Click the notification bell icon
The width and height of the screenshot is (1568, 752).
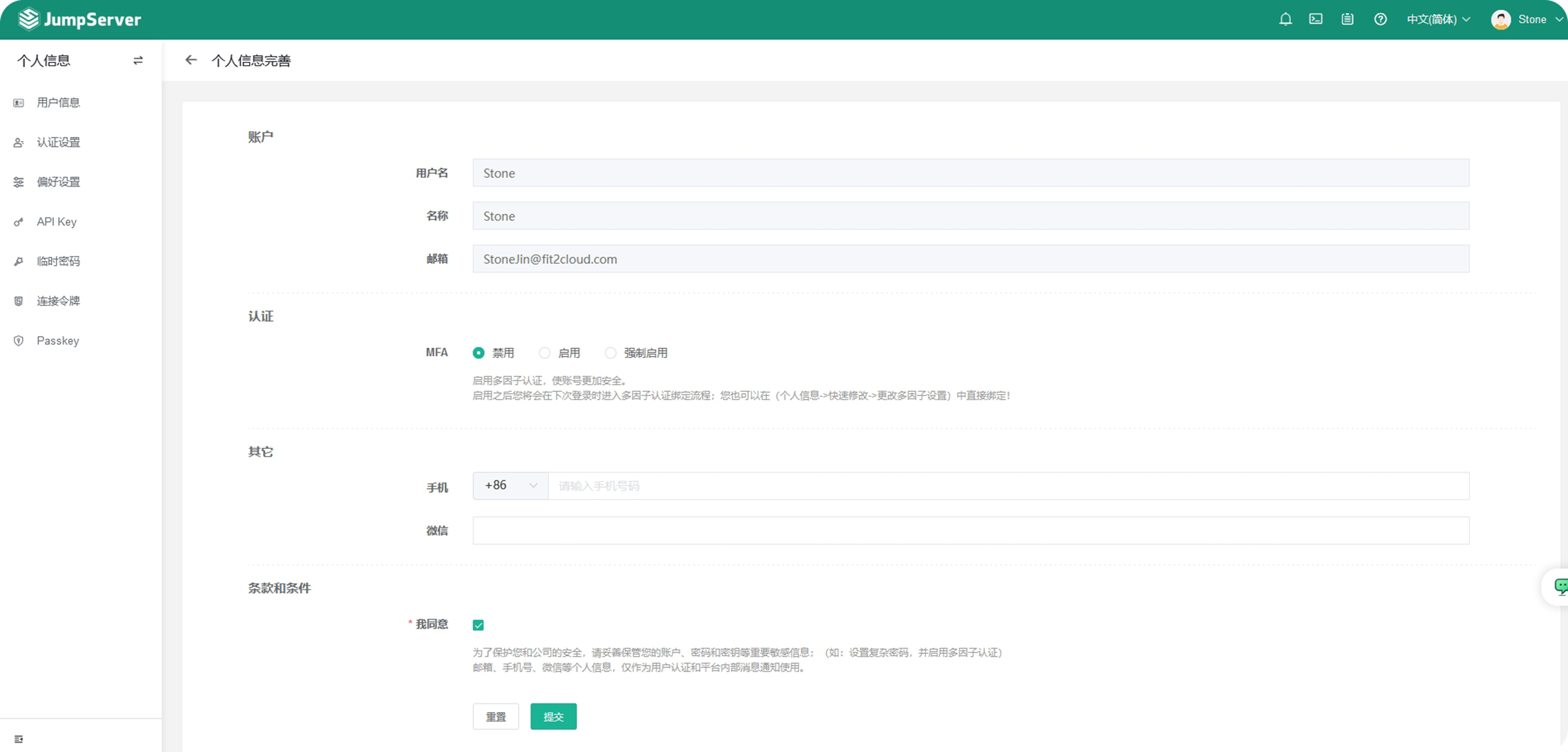[1285, 19]
